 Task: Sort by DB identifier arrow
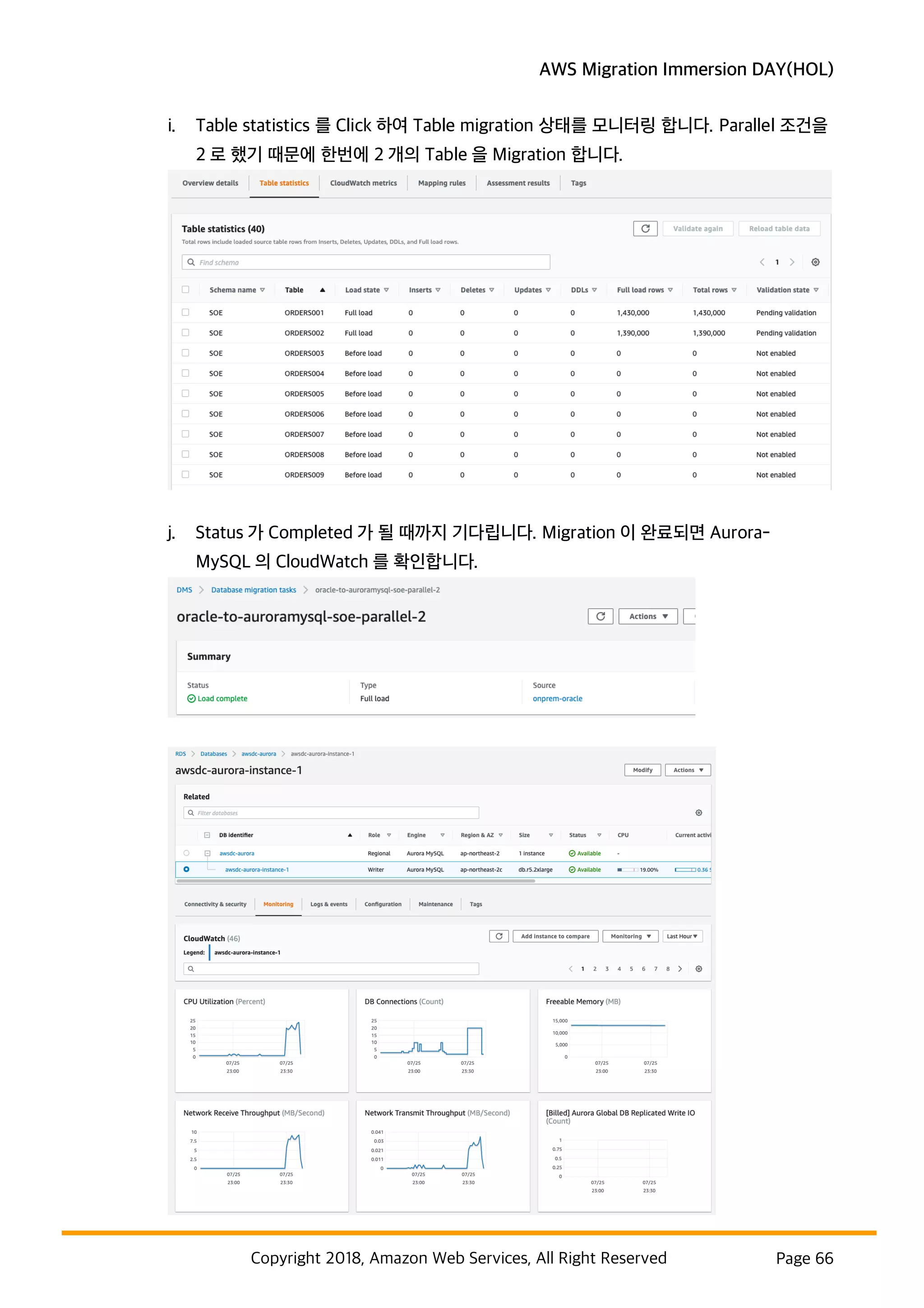coord(350,835)
